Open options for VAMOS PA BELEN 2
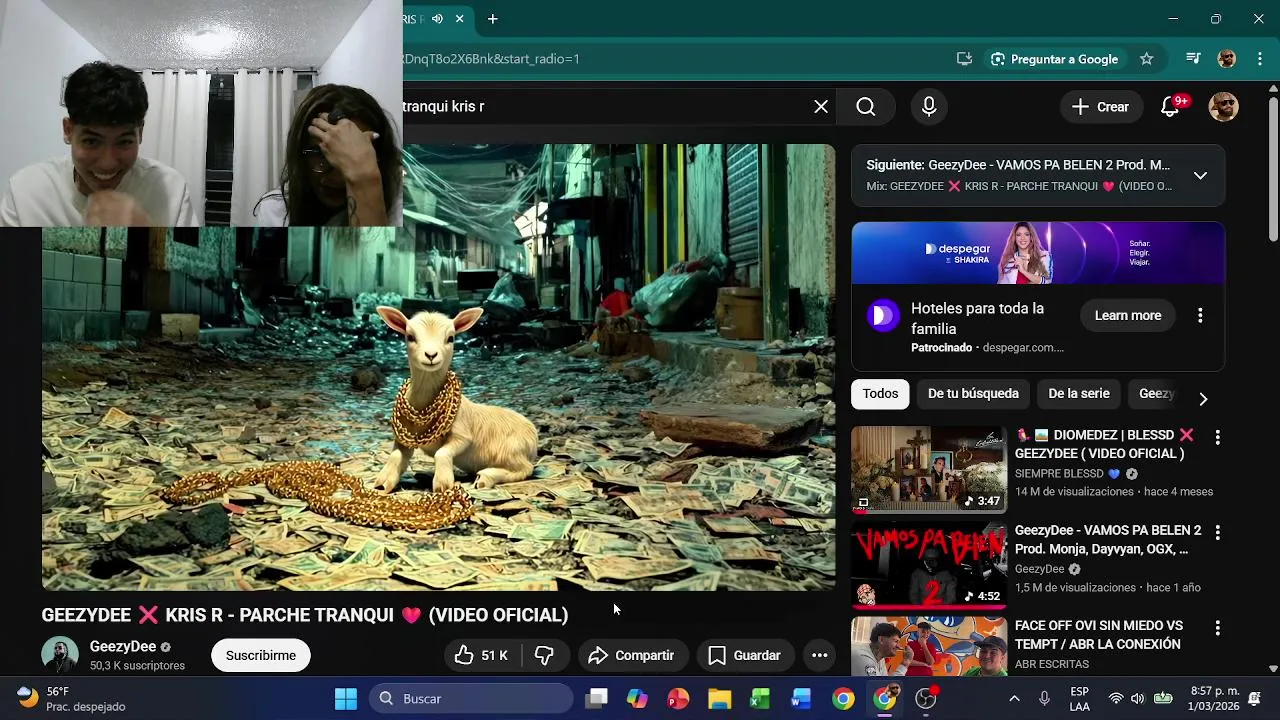The height and width of the screenshot is (720, 1280). tap(1217, 532)
